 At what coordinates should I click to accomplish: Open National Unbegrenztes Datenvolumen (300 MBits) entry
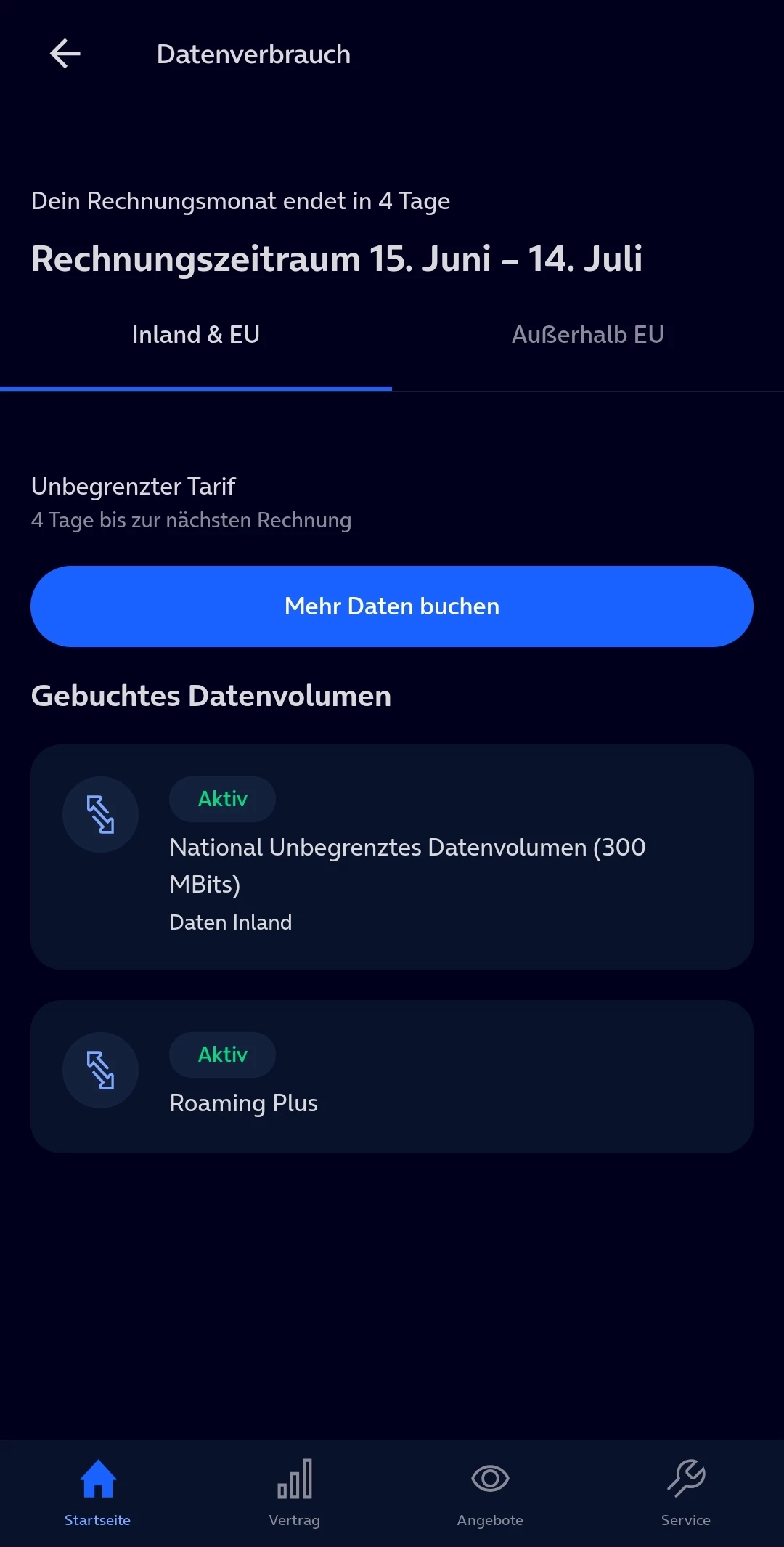[407, 865]
